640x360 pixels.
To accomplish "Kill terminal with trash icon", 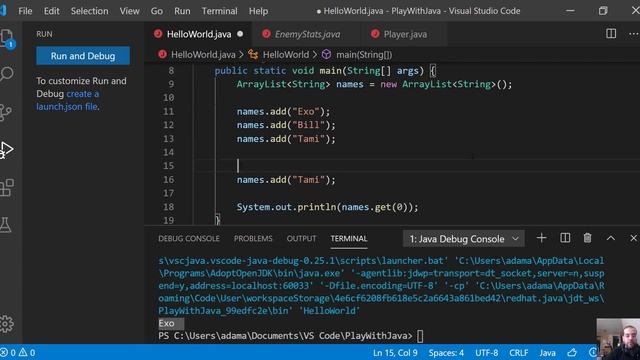I will coord(587,238).
